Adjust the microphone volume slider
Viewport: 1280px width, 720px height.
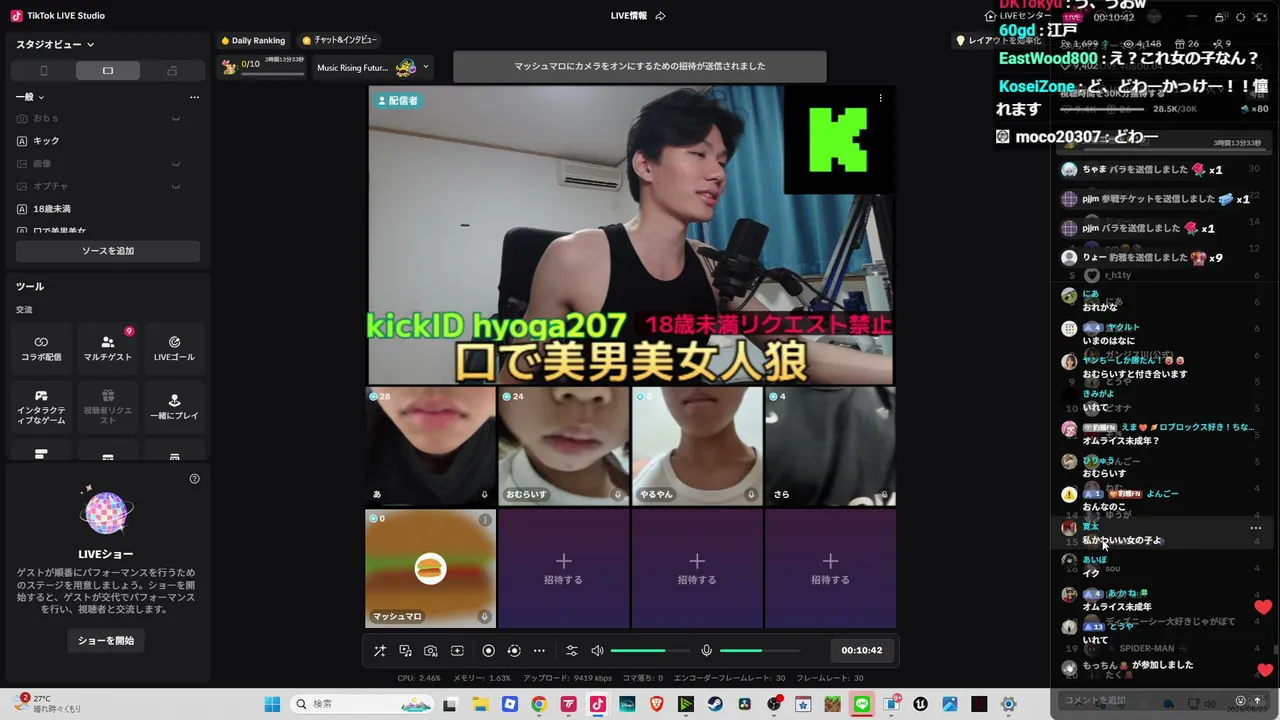click(x=759, y=650)
